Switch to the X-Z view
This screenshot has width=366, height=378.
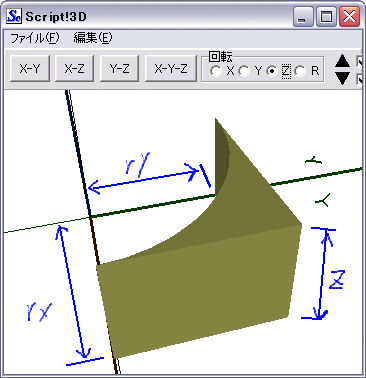74,69
